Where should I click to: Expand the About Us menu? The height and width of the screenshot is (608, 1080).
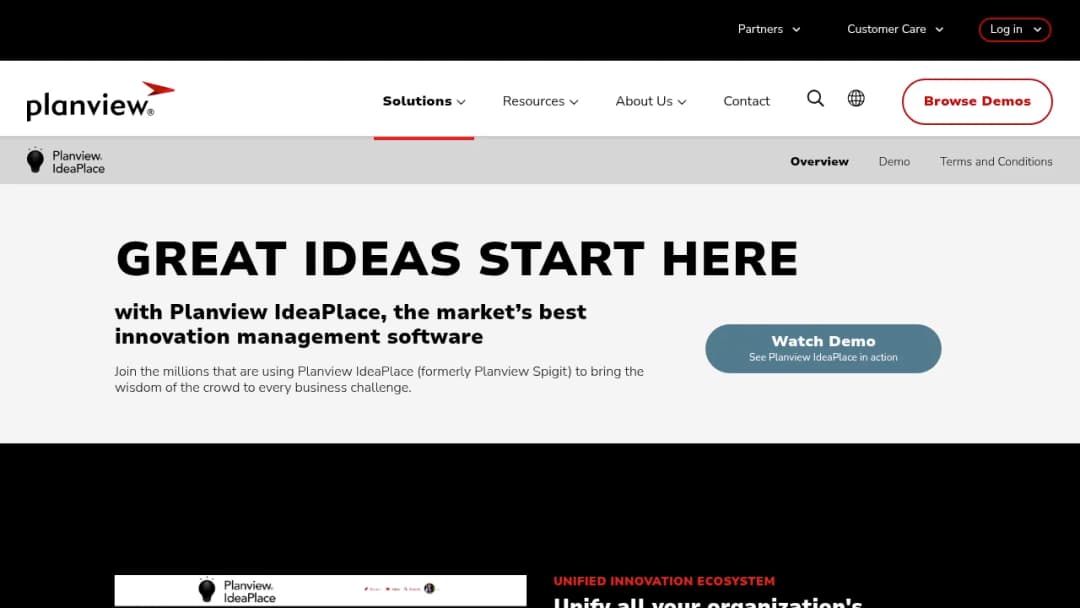click(651, 101)
